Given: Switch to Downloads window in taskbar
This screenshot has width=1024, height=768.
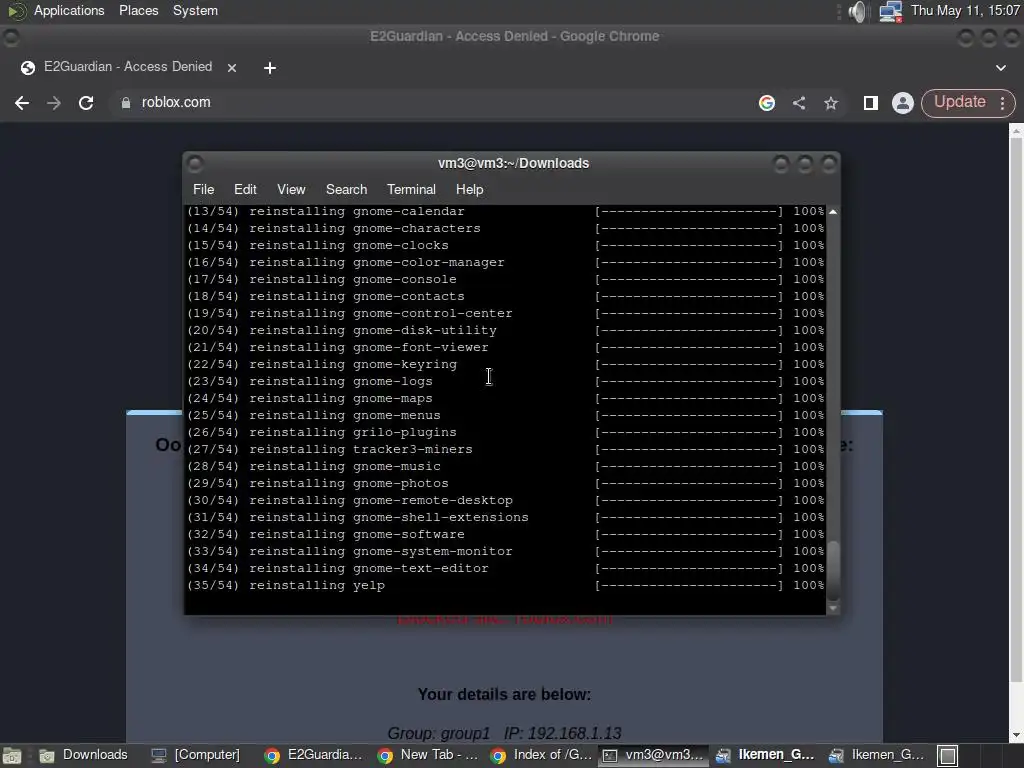Looking at the screenshot, I should (x=84, y=755).
